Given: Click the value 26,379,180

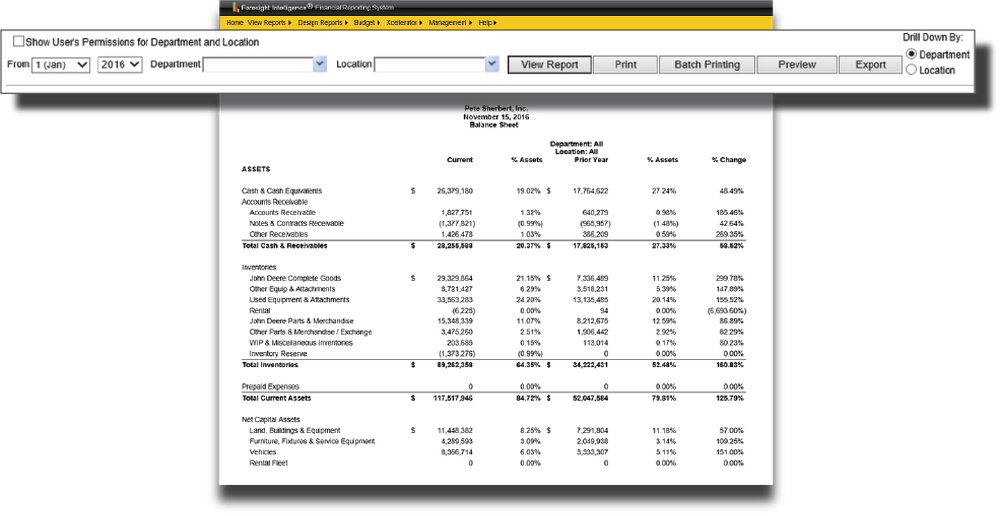Looking at the screenshot, I should point(455,191).
